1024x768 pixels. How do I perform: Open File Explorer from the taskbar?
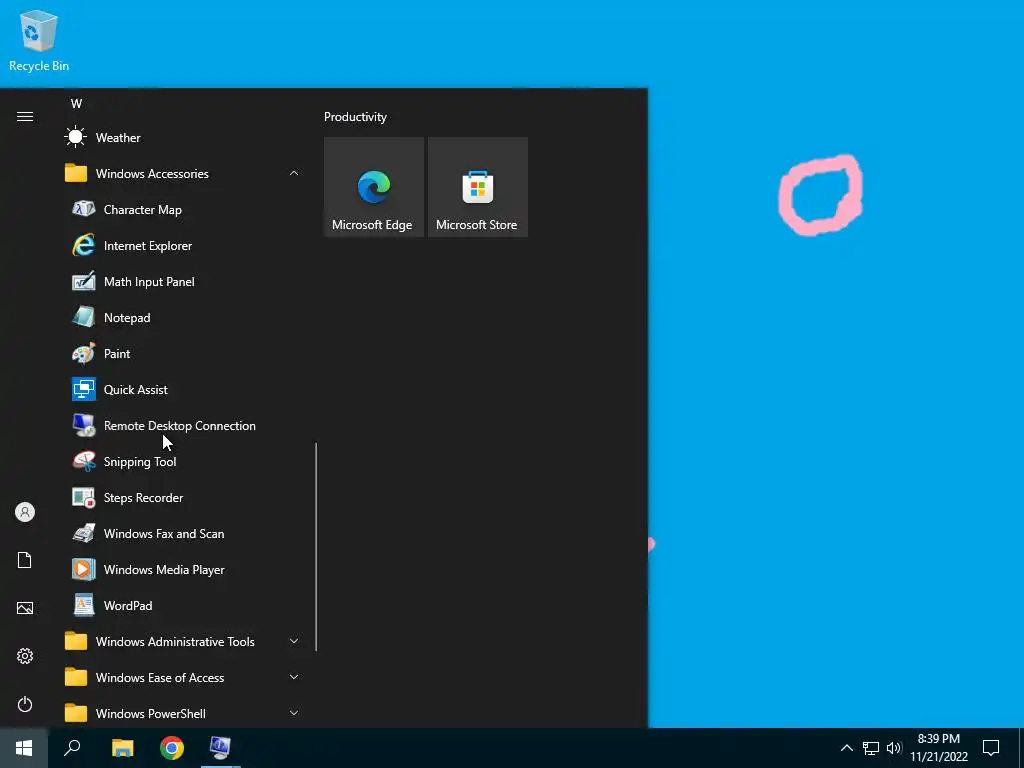(122, 748)
